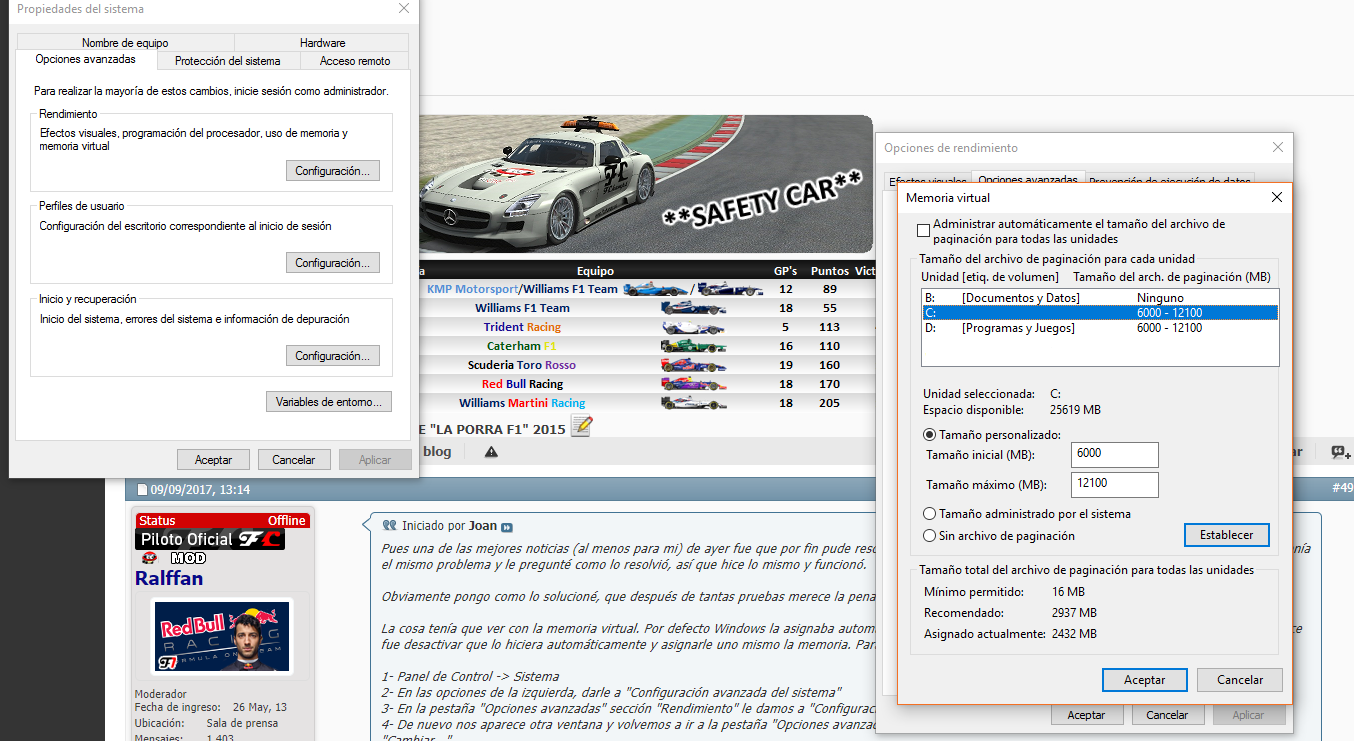Viewport: 1354px width, 741px height.
Task: Switch to "Protección del sistema" tab
Action: 228,61
